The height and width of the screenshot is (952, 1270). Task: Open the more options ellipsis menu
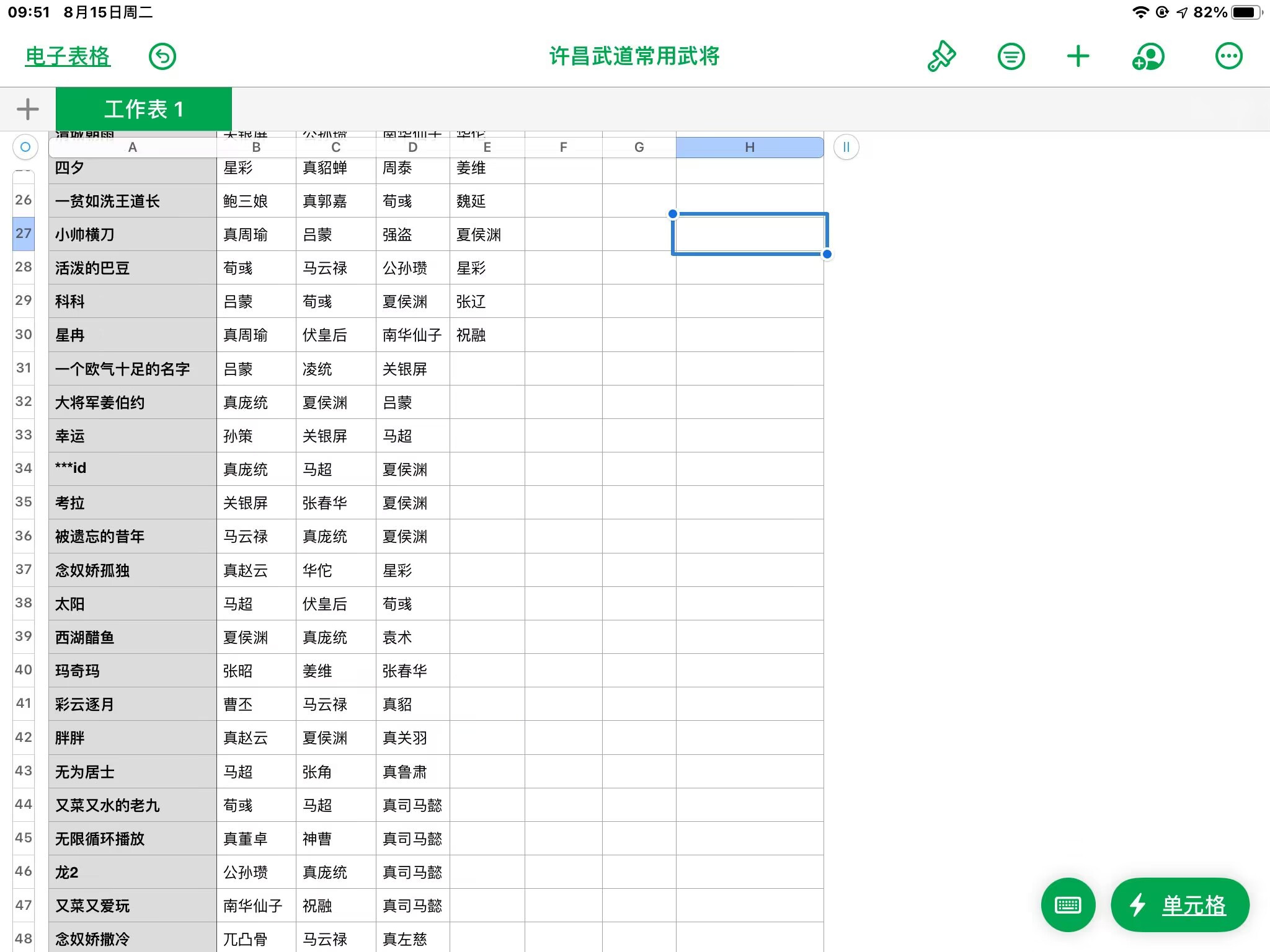point(1228,56)
